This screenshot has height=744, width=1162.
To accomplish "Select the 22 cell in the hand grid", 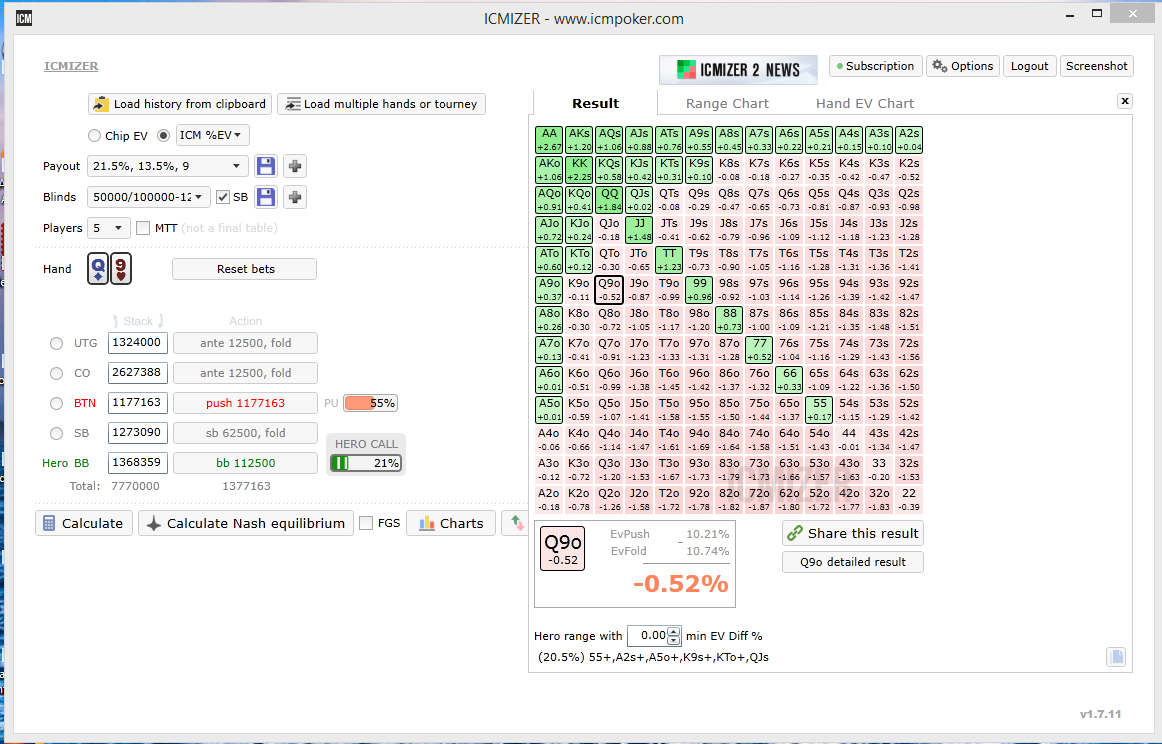I will click(909, 499).
